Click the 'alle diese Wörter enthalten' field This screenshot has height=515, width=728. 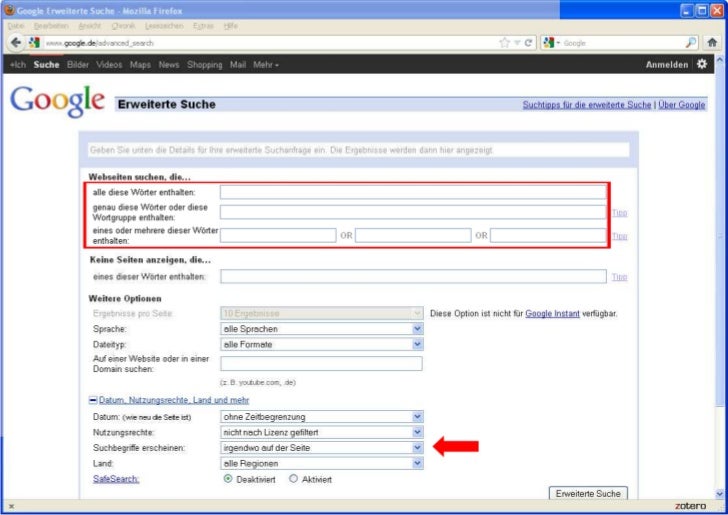pyautogui.click(x=413, y=192)
